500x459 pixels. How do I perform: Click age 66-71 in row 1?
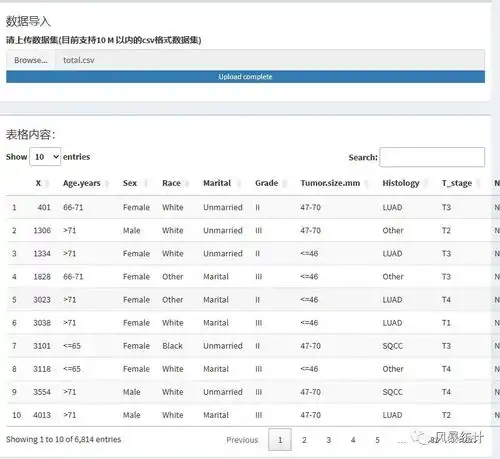pos(73,207)
